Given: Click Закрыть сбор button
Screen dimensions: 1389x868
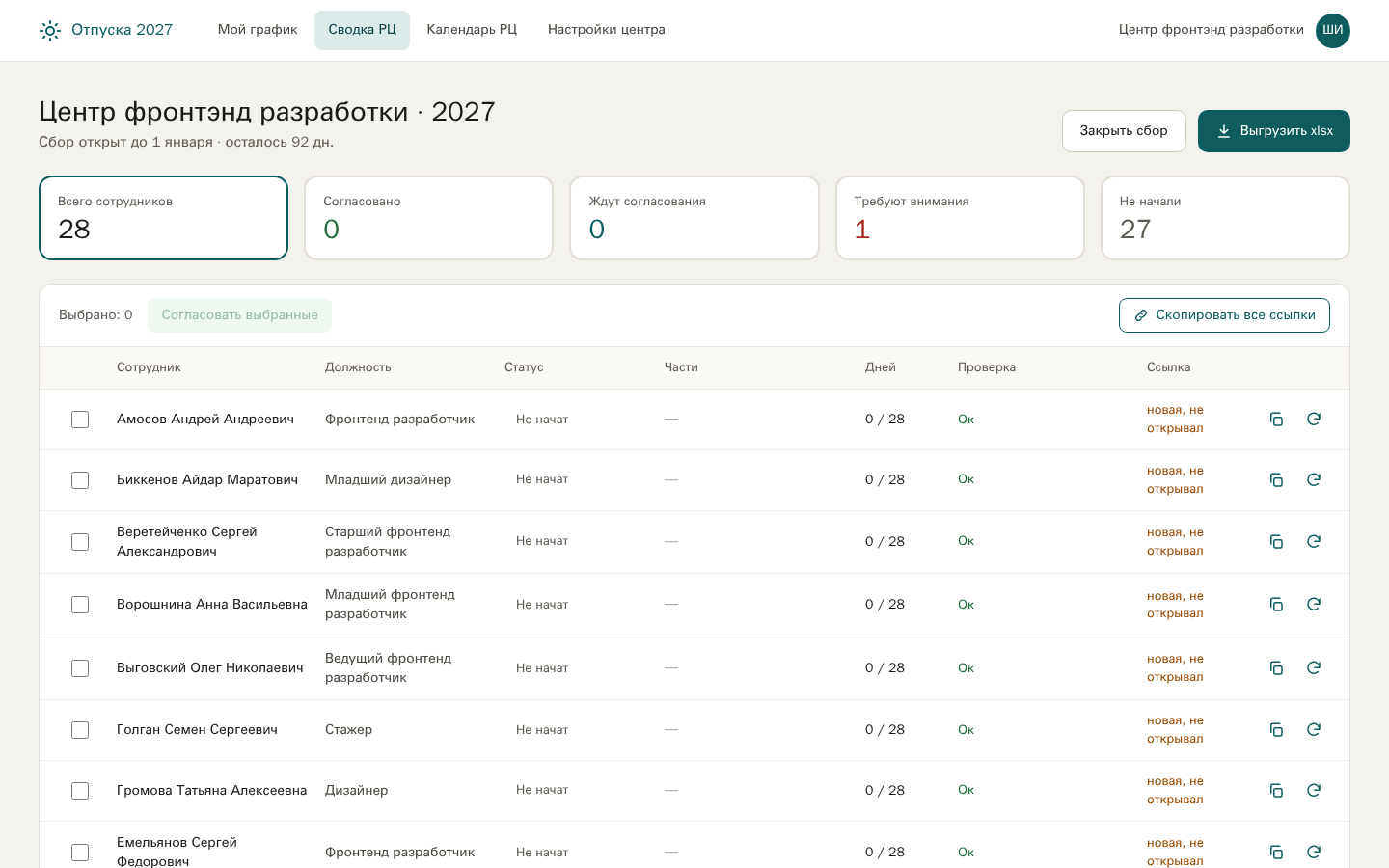Looking at the screenshot, I should [x=1124, y=131].
